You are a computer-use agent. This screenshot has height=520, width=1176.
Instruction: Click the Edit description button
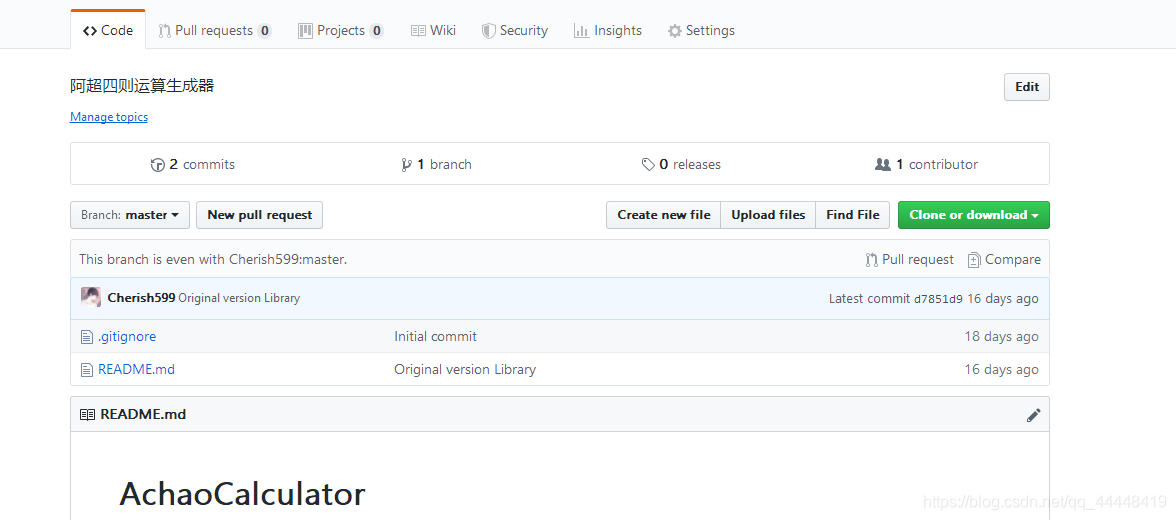[1027, 87]
